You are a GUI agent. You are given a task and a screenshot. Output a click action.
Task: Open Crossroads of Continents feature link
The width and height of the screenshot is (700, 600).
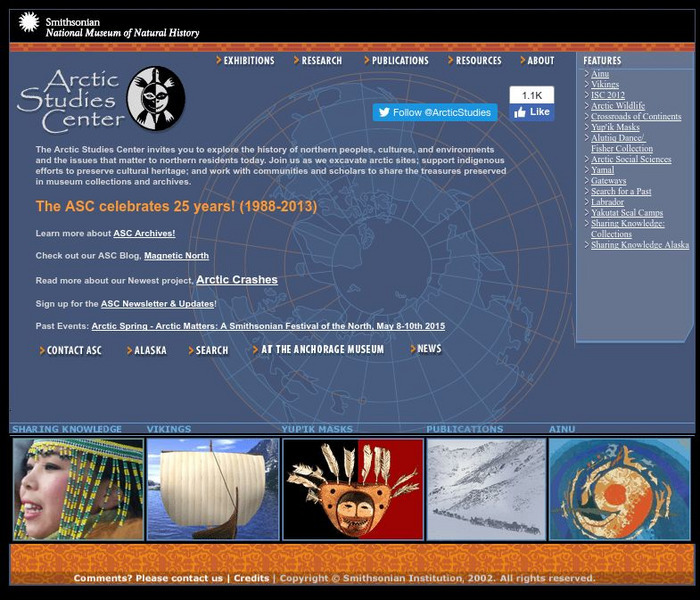pyautogui.click(x=636, y=117)
